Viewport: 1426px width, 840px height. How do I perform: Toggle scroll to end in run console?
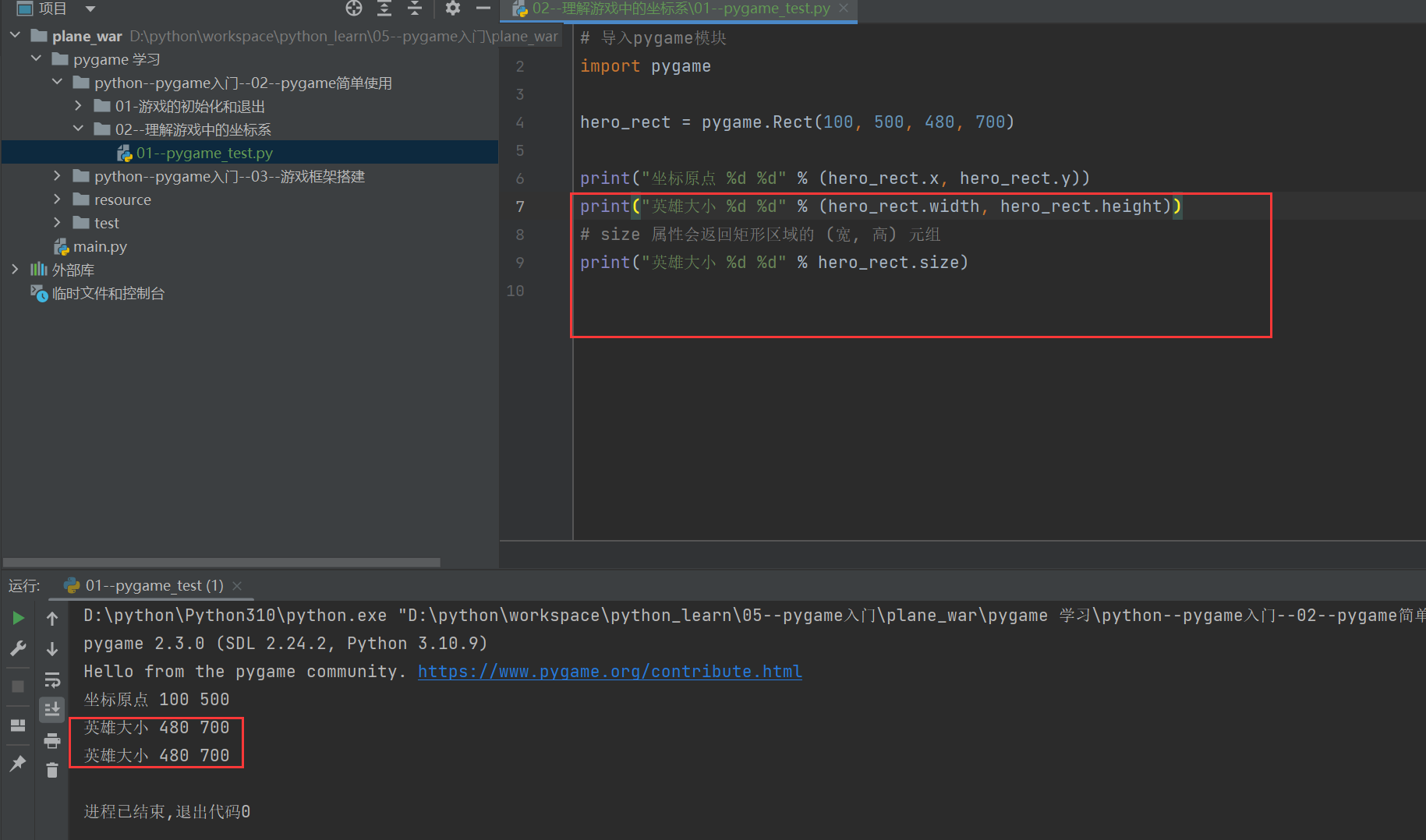(x=52, y=709)
